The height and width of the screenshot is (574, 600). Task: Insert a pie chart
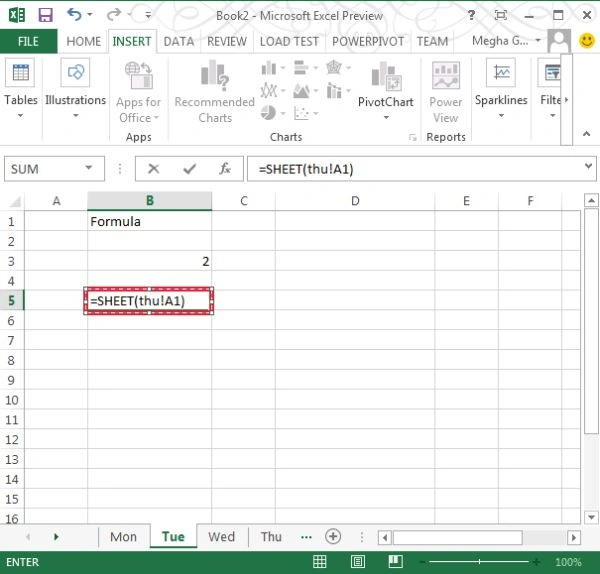click(x=269, y=113)
